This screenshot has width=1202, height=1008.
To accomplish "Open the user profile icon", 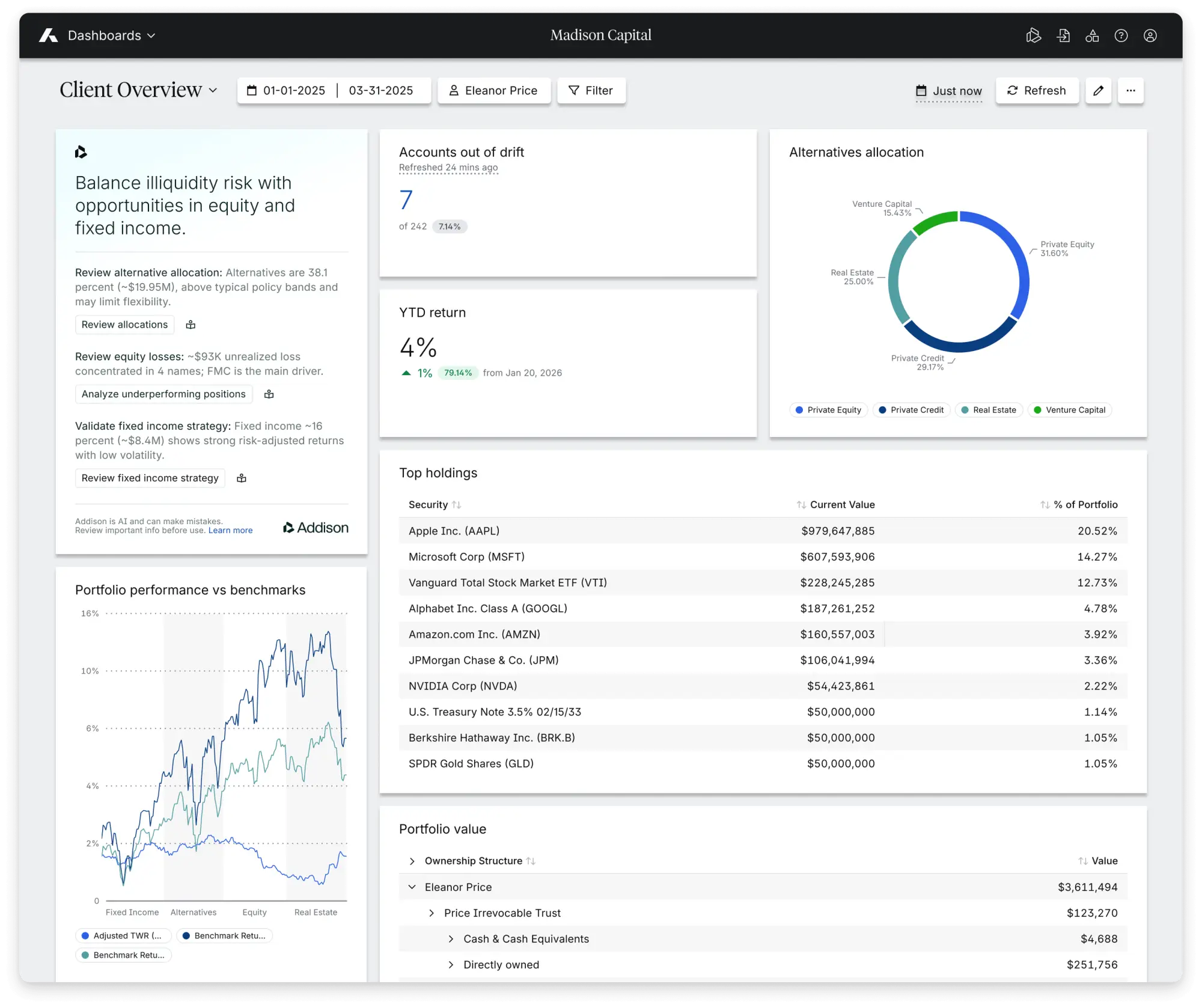I will point(1150,36).
